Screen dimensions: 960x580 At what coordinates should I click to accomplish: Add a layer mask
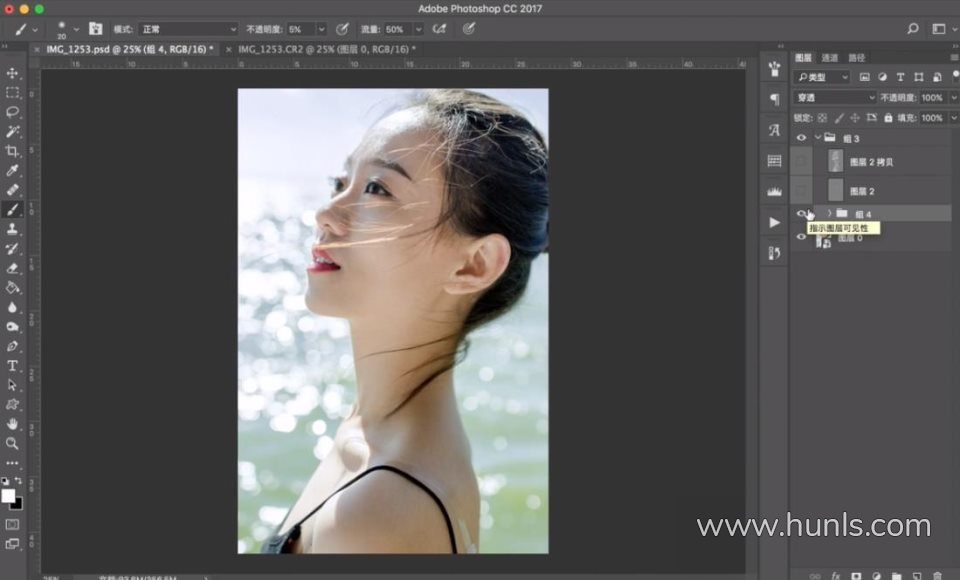point(856,576)
